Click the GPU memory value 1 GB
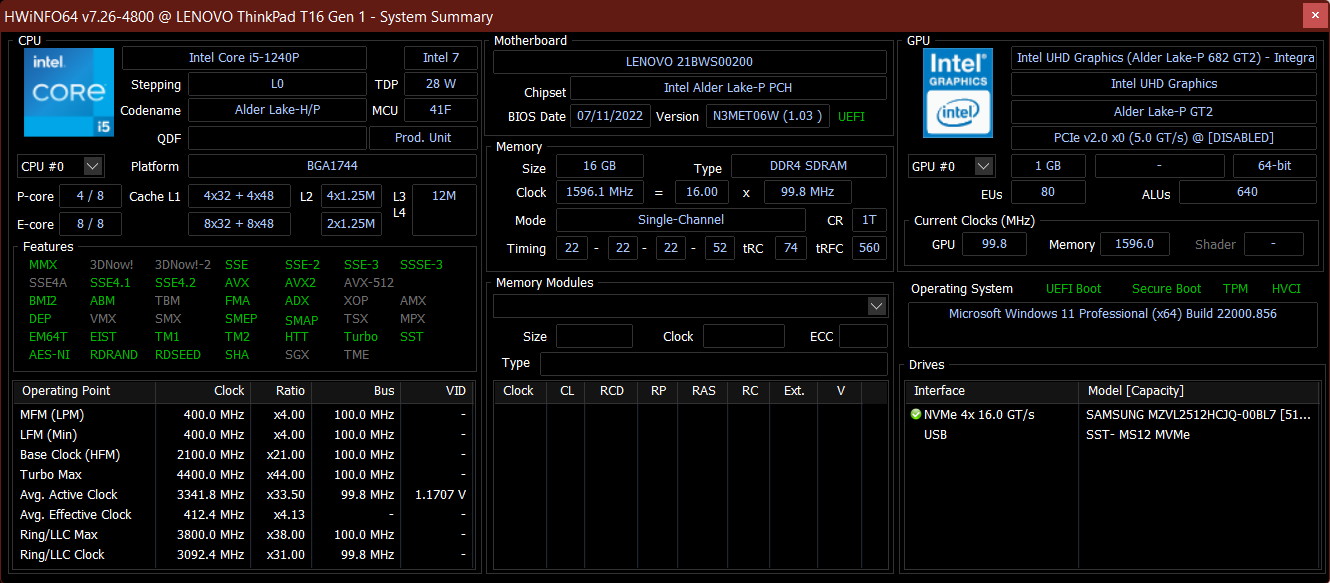 click(x=1048, y=166)
